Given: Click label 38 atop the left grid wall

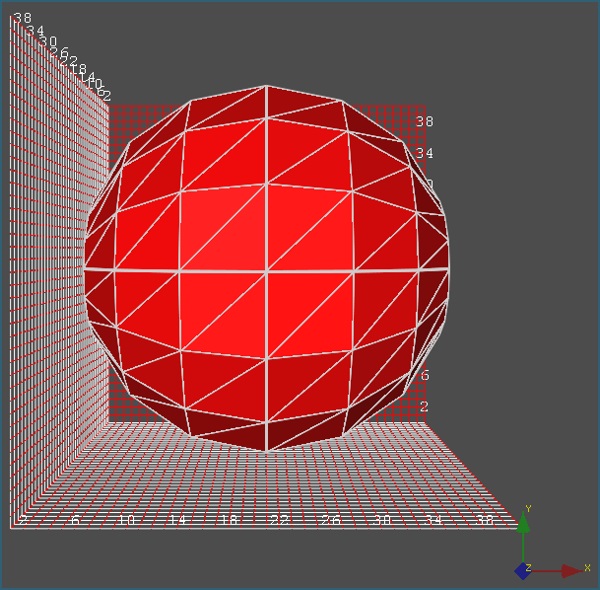Looking at the screenshot, I should (23, 18).
